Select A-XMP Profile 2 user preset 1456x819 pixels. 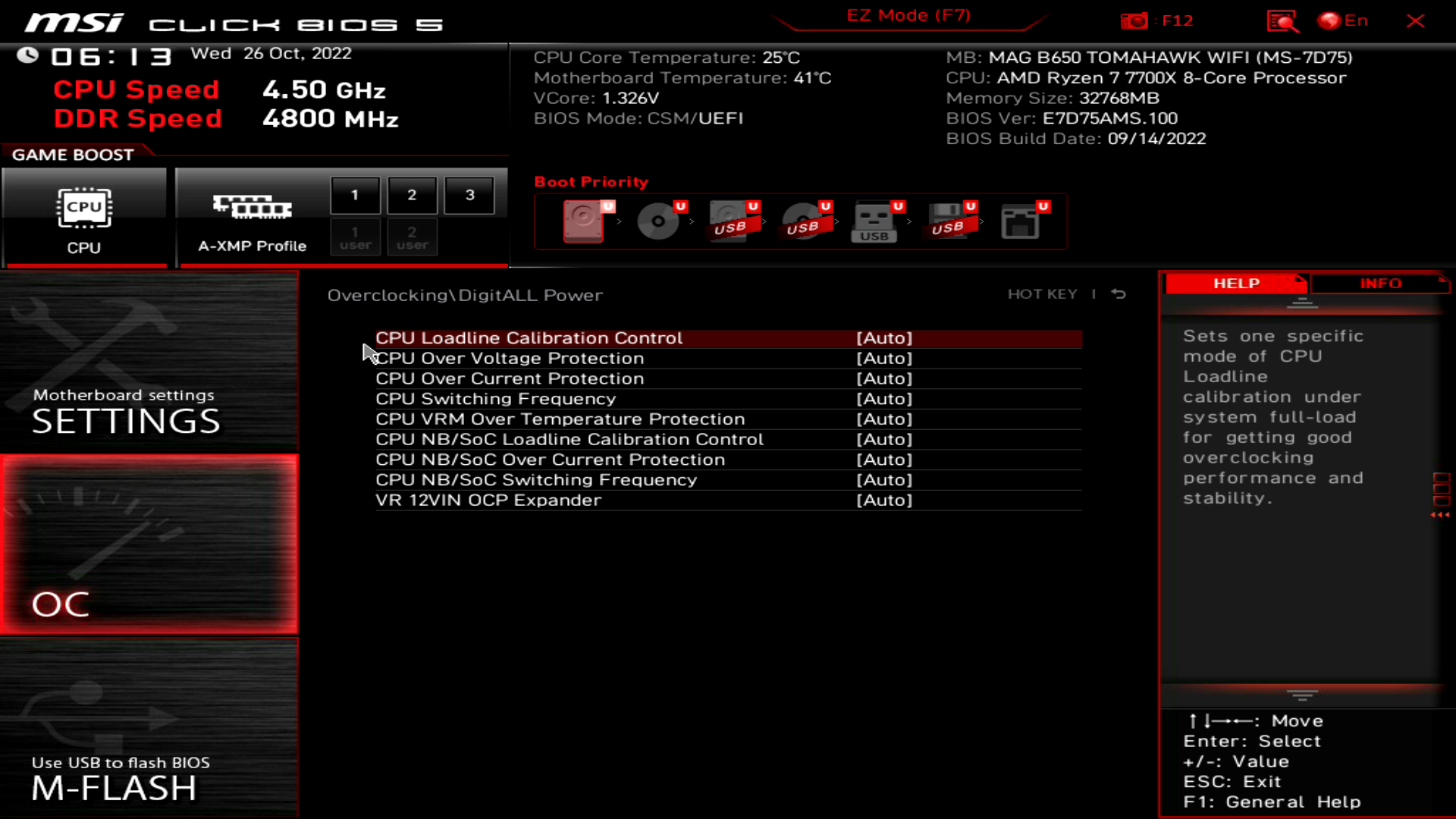tap(411, 236)
